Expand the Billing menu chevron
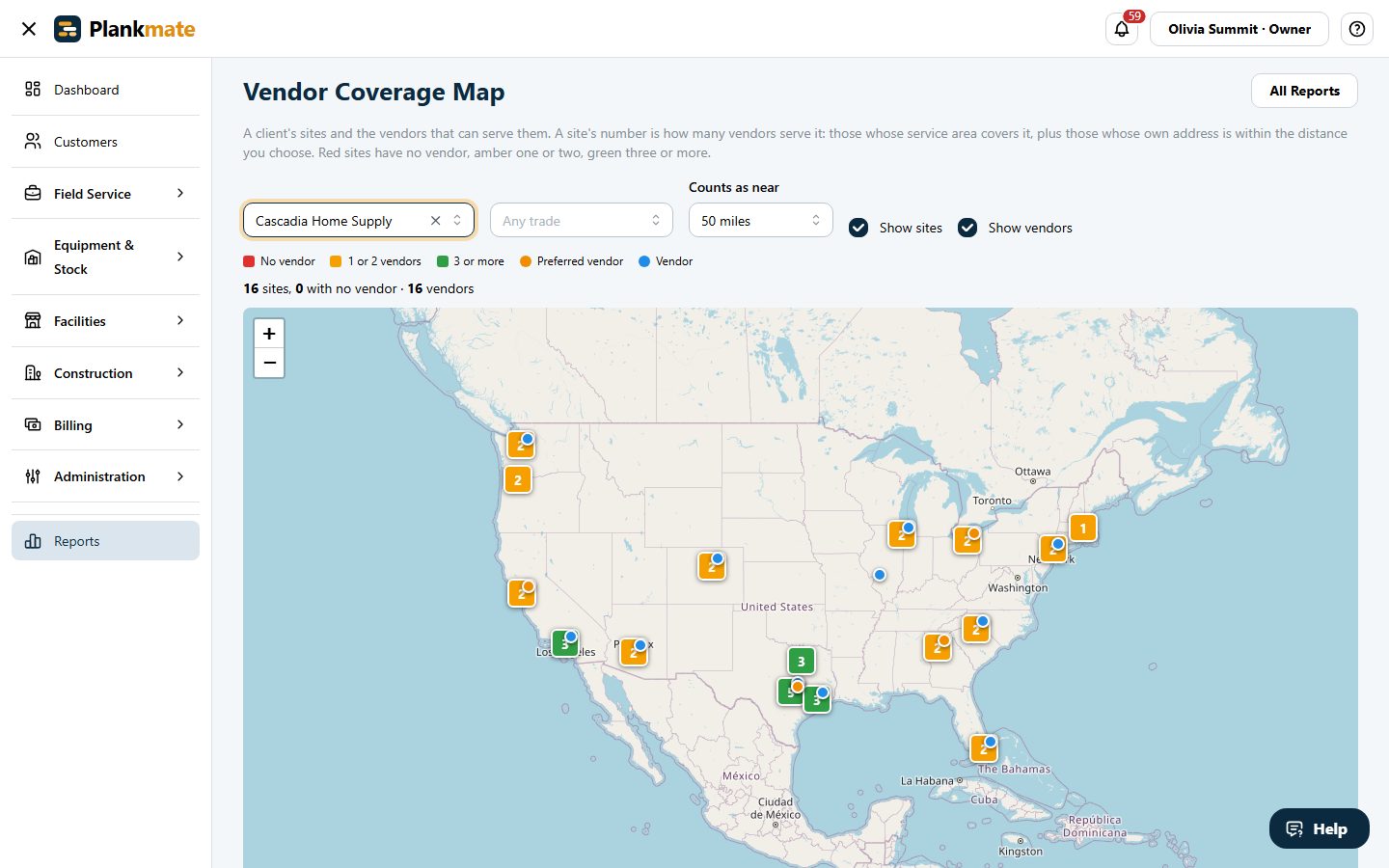Screen dimensions: 1389x868 180,425
